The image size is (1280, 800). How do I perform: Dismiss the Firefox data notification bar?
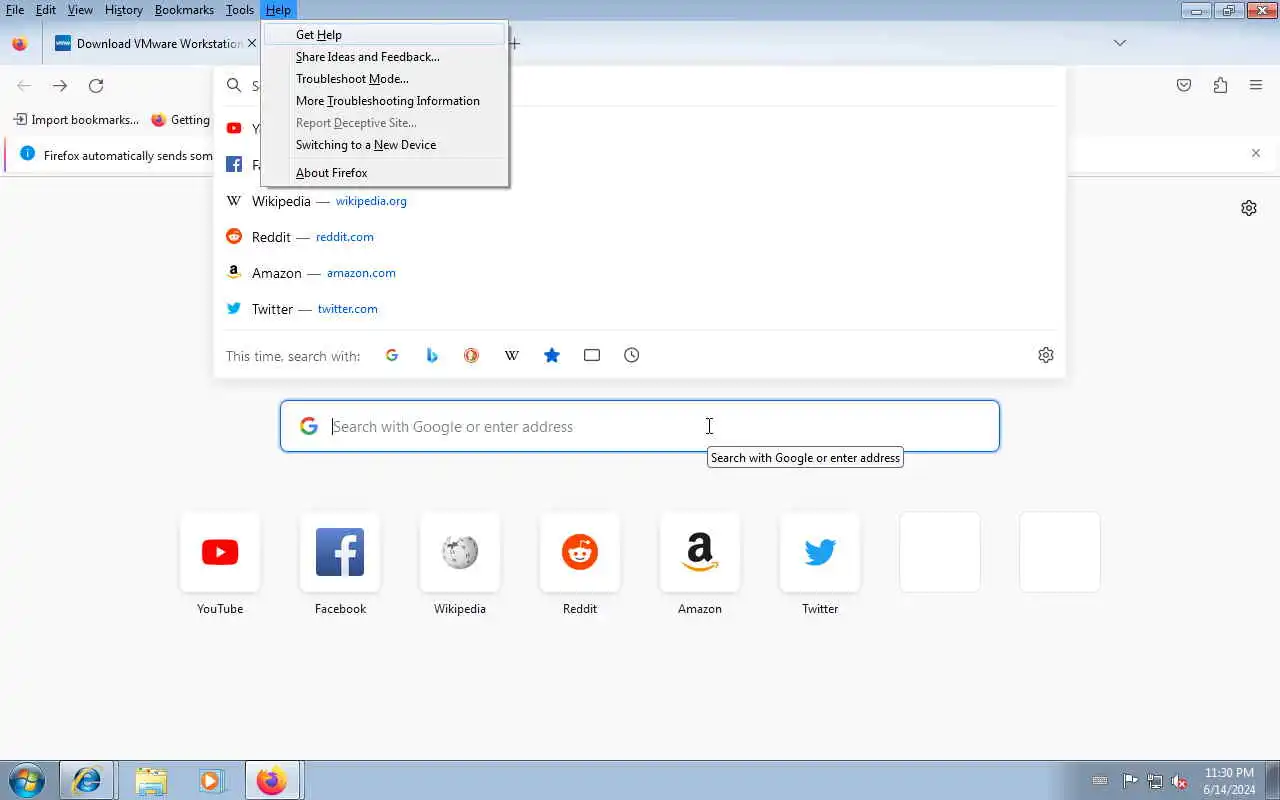click(x=1256, y=153)
